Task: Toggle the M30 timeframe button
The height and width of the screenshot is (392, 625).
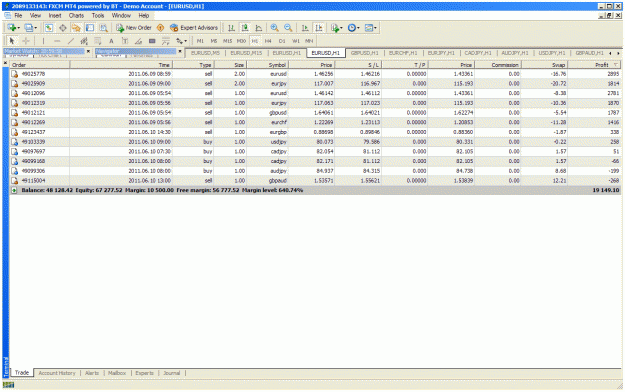Action: pyautogui.click(x=241, y=41)
